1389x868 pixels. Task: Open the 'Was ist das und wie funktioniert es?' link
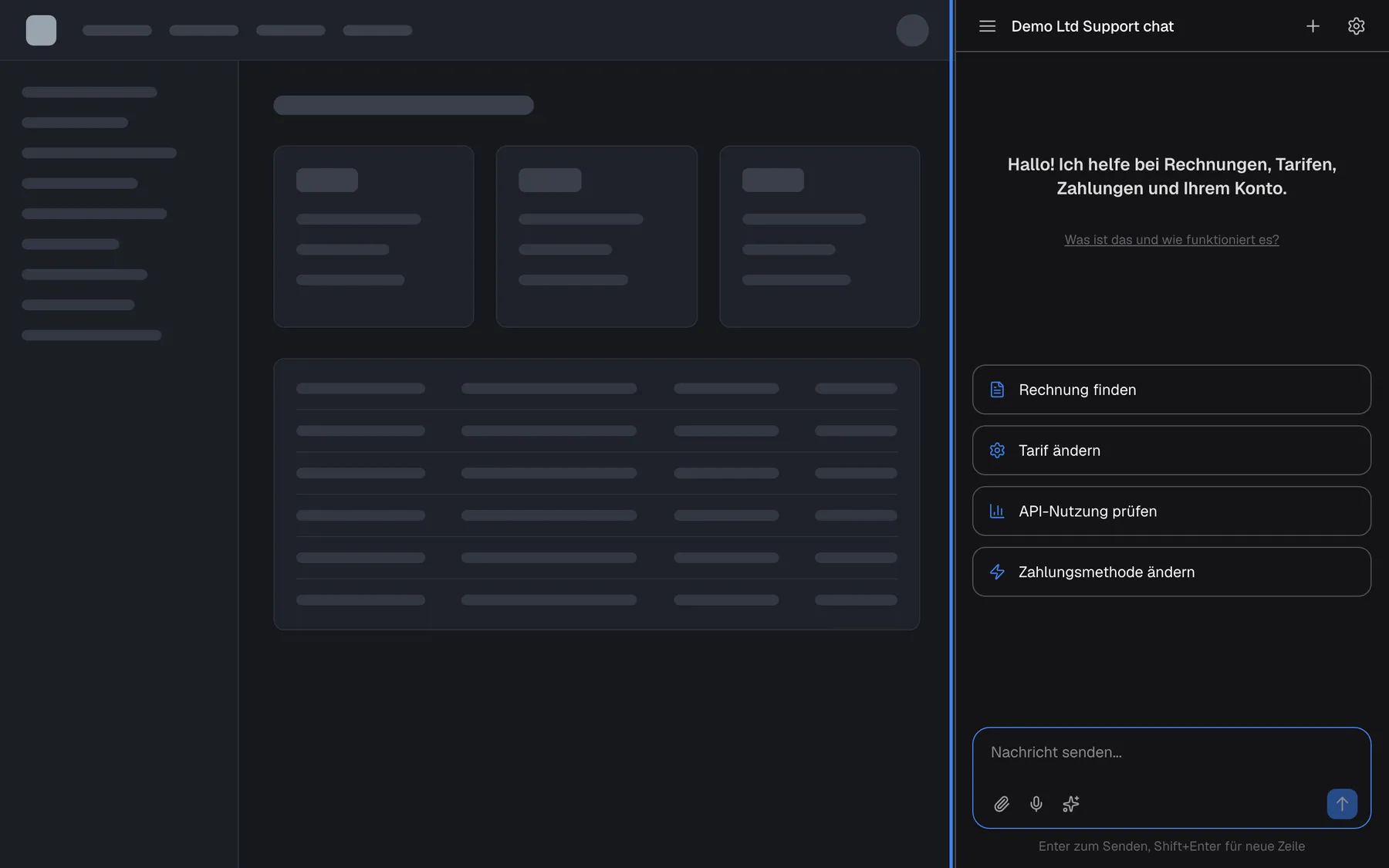click(1171, 240)
